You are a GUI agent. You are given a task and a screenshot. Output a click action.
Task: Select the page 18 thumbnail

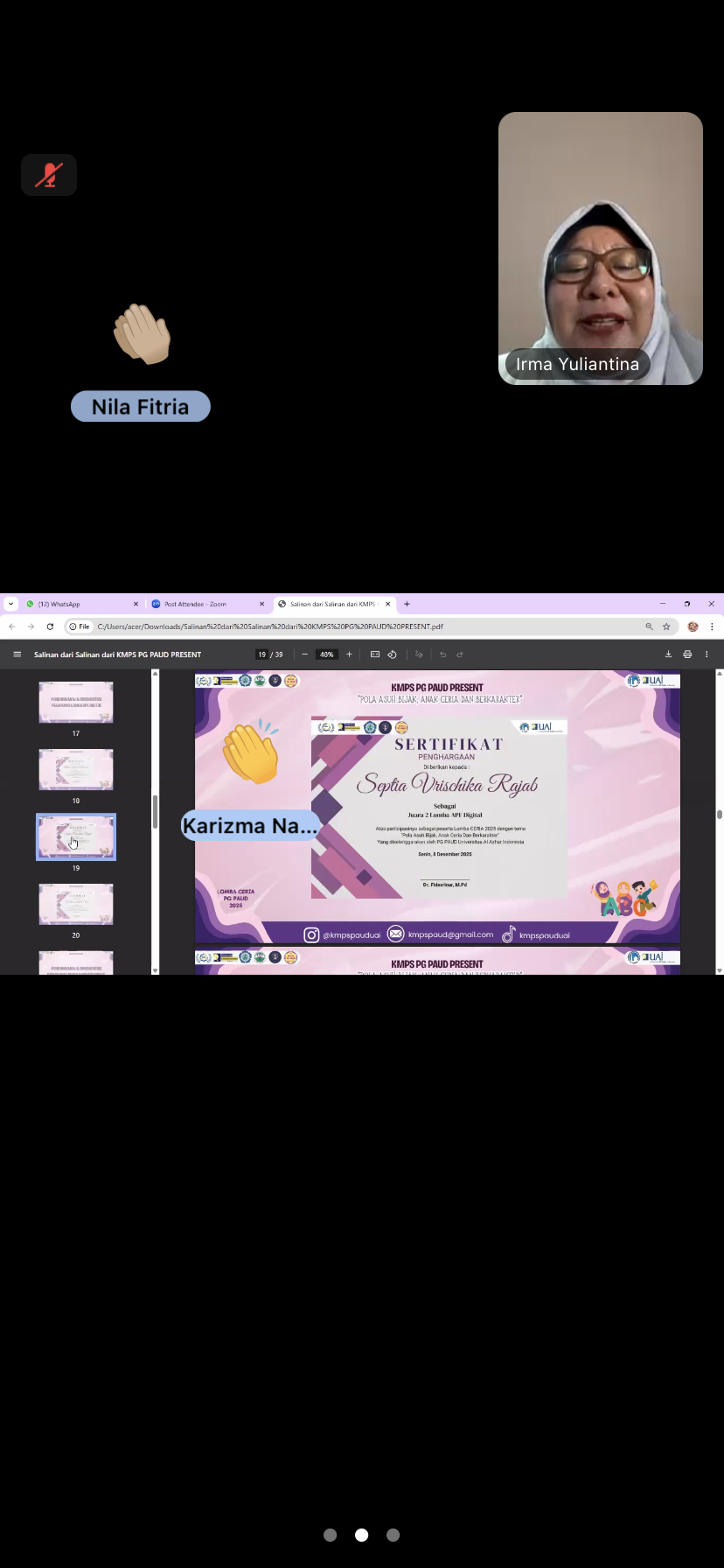click(76, 770)
